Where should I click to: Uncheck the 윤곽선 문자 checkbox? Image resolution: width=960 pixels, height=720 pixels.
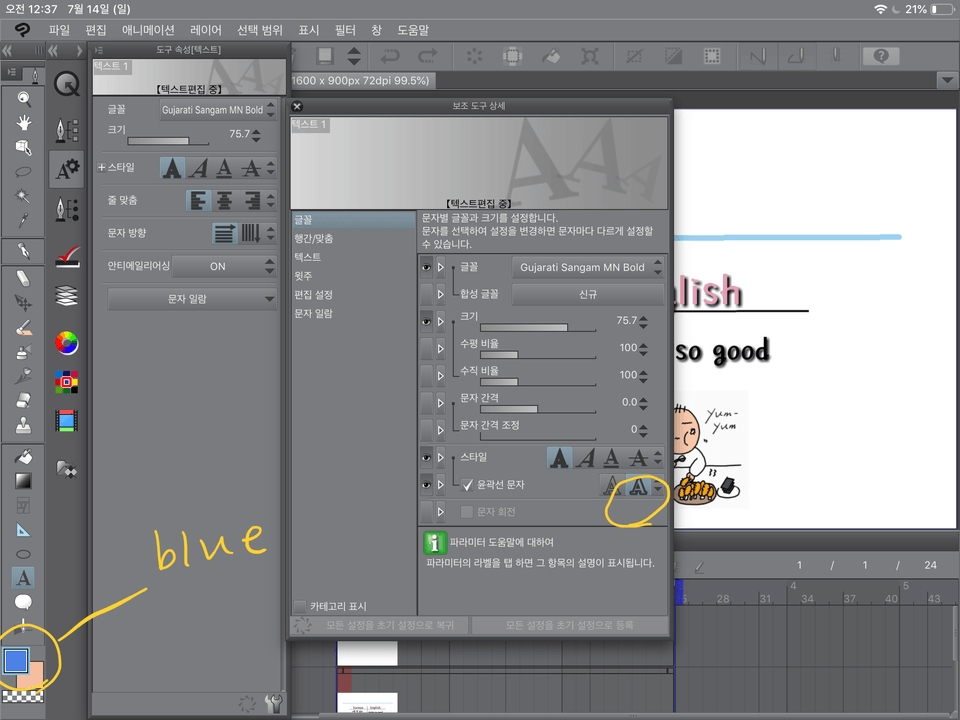(x=468, y=486)
